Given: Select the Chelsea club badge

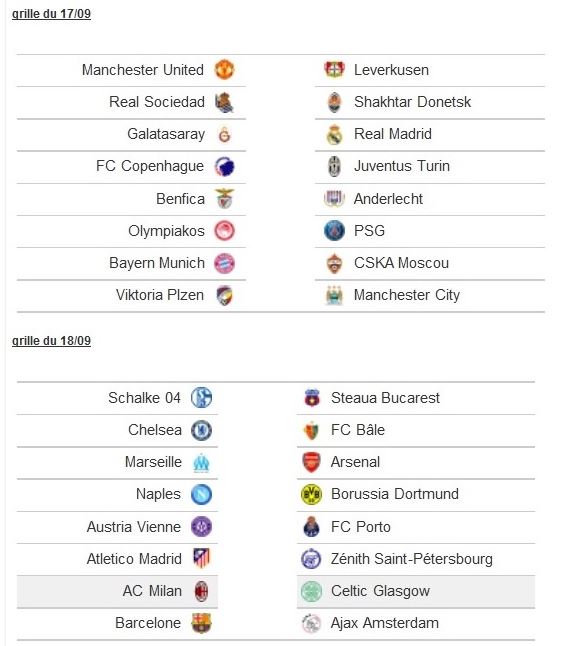Looking at the screenshot, I should click(x=201, y=431).
